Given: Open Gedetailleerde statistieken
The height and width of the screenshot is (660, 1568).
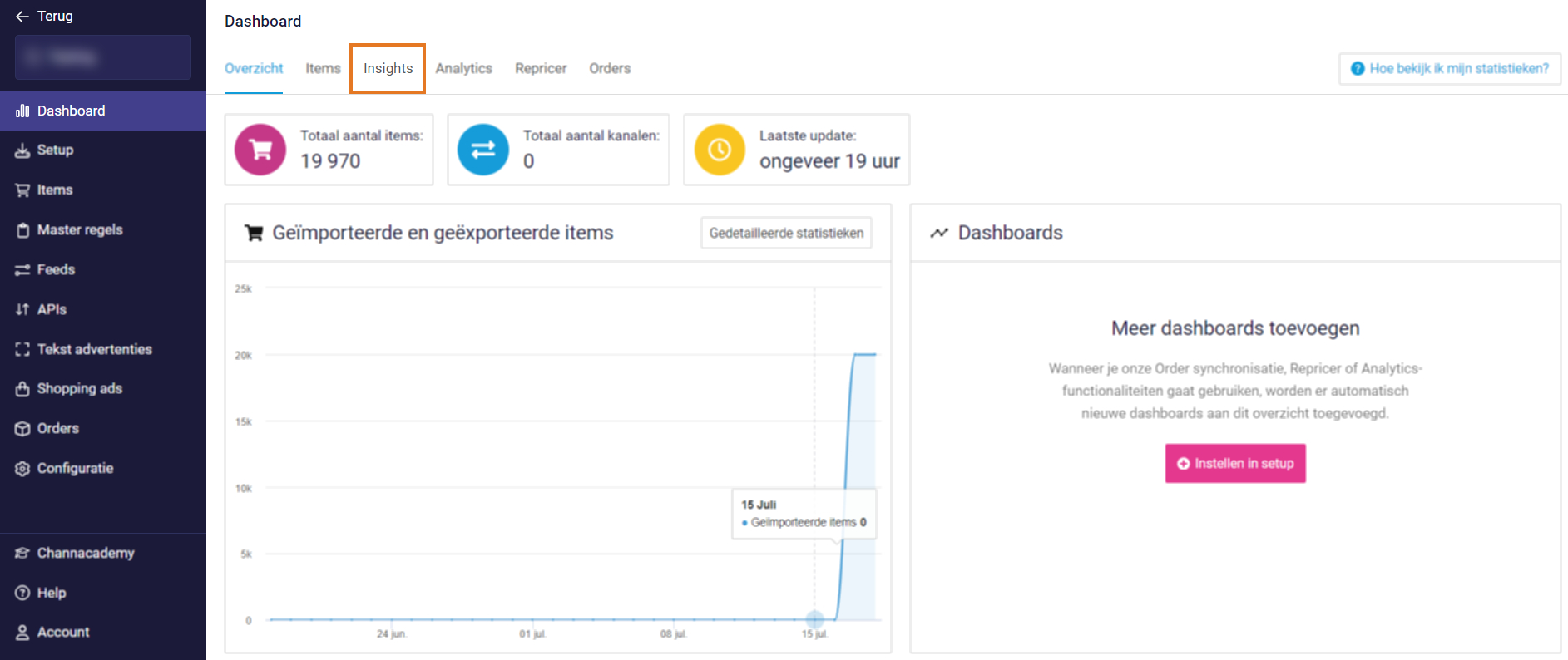Looking at the screenshot, I should [x=786, y=234].
